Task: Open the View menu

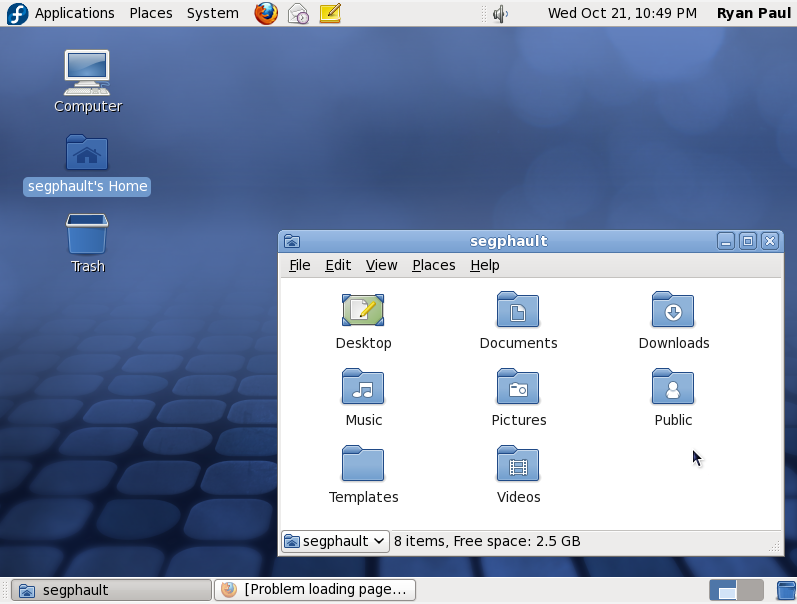Action: pos(381,265)
